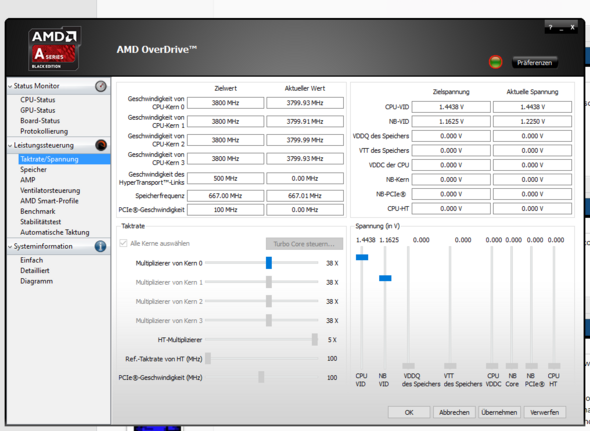
Task: Click Multiplizierer von Kern 0 slider handle
Action: click(269, 263)
